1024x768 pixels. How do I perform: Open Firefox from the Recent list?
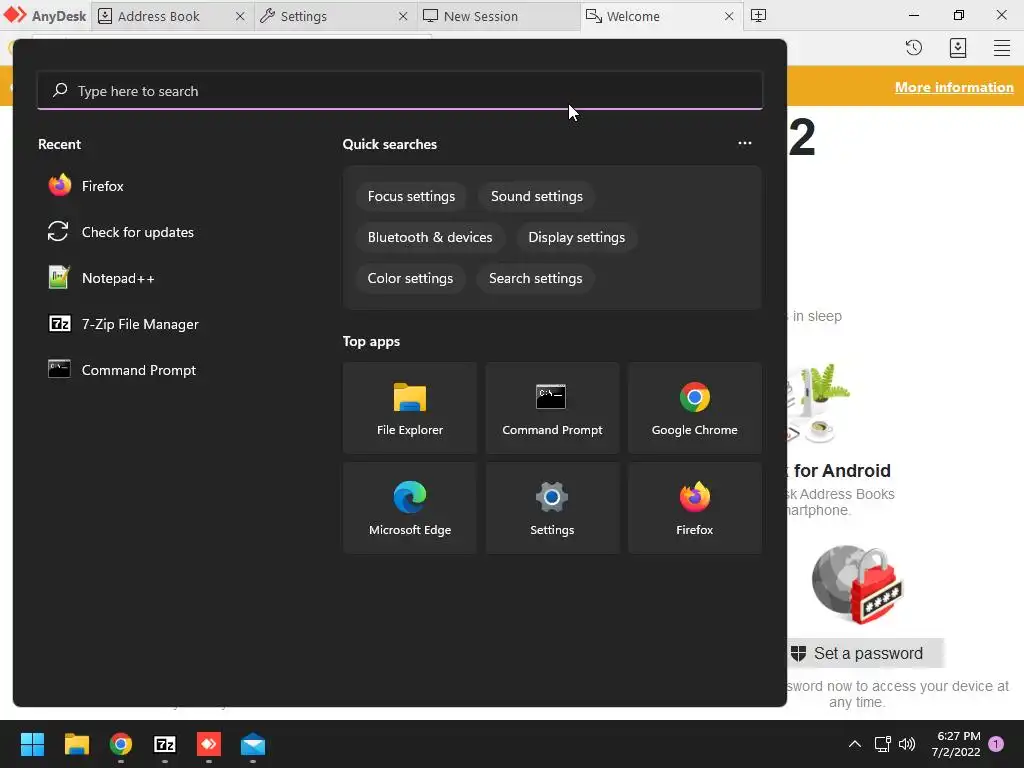click(86, 186)
